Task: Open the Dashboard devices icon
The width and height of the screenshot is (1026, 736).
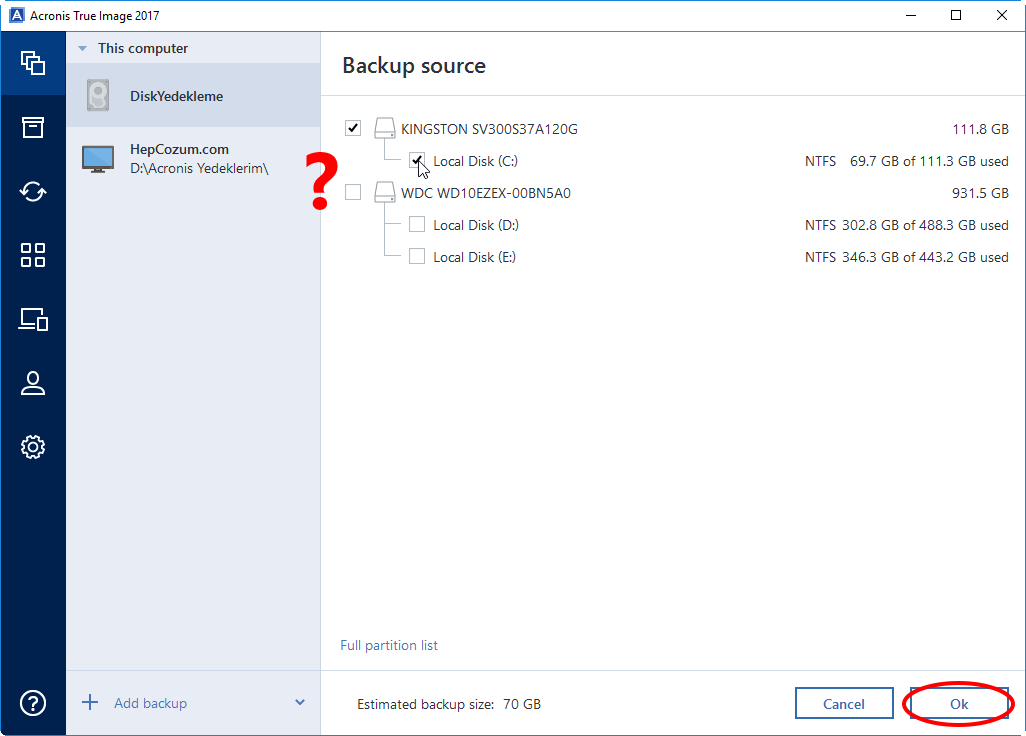Action: point(33,319)
